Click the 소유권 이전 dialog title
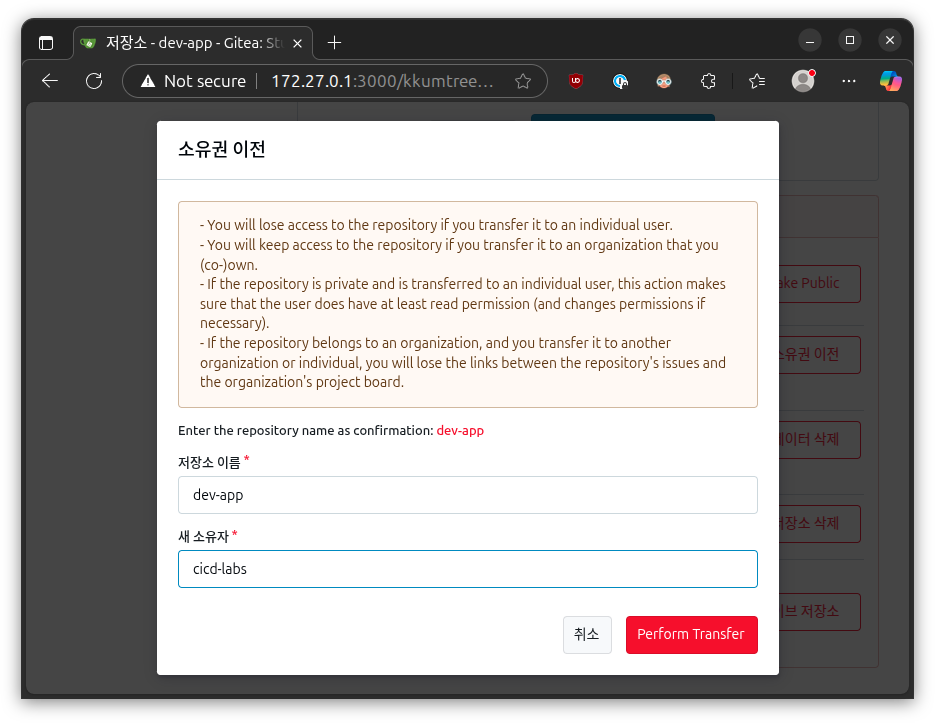 click(x=222, y=149)
